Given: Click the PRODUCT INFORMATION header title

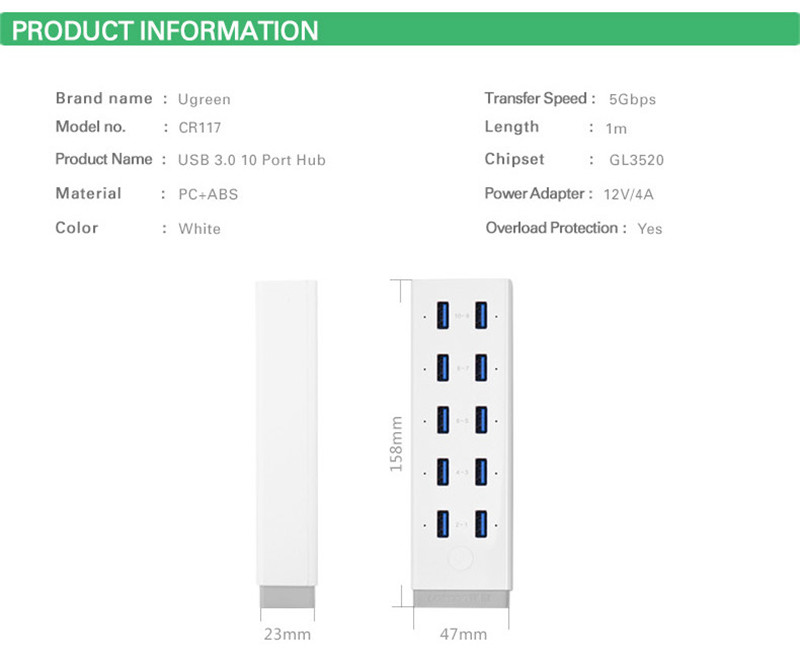Looking at the screenshot, I should point(165,31).
